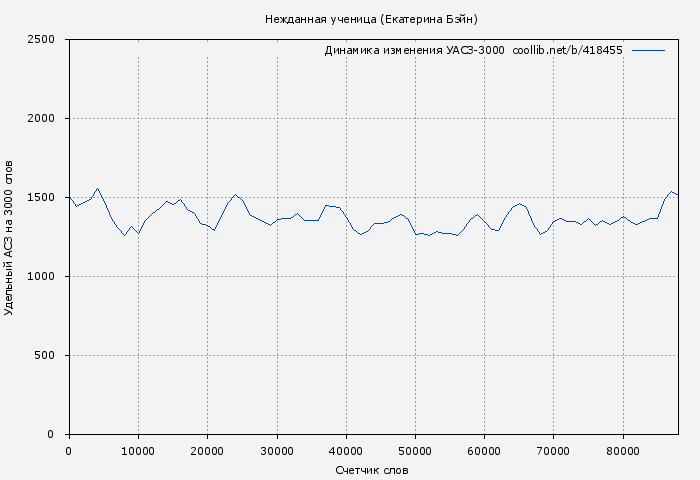Click the 70000 tick label on X-axis
The image size is (700, 480).
[x=553, y=451]
